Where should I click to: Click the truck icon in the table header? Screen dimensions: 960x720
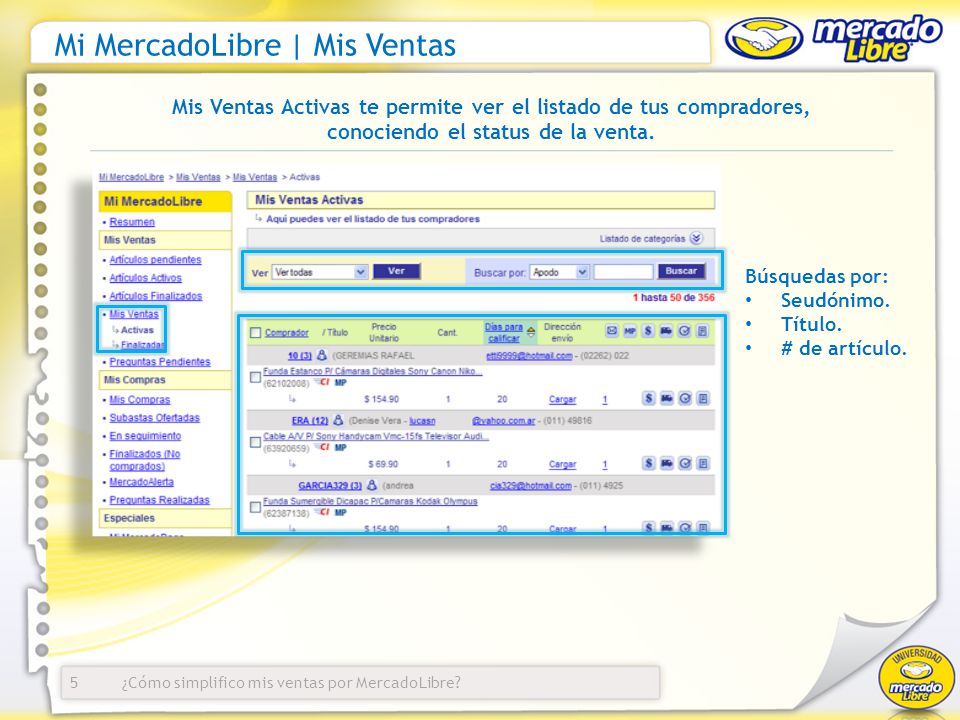pyautogui.click(x=666, y=331)
